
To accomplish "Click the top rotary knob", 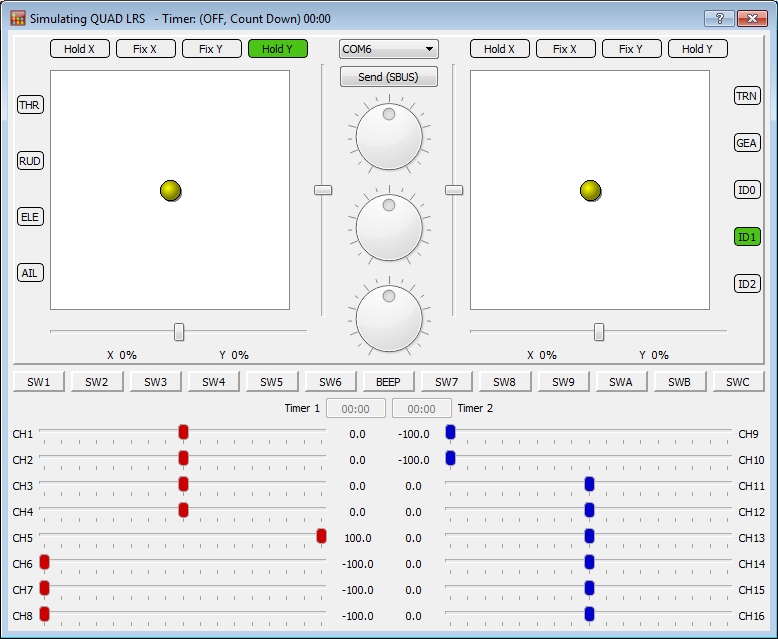I will tap(389, 136).
